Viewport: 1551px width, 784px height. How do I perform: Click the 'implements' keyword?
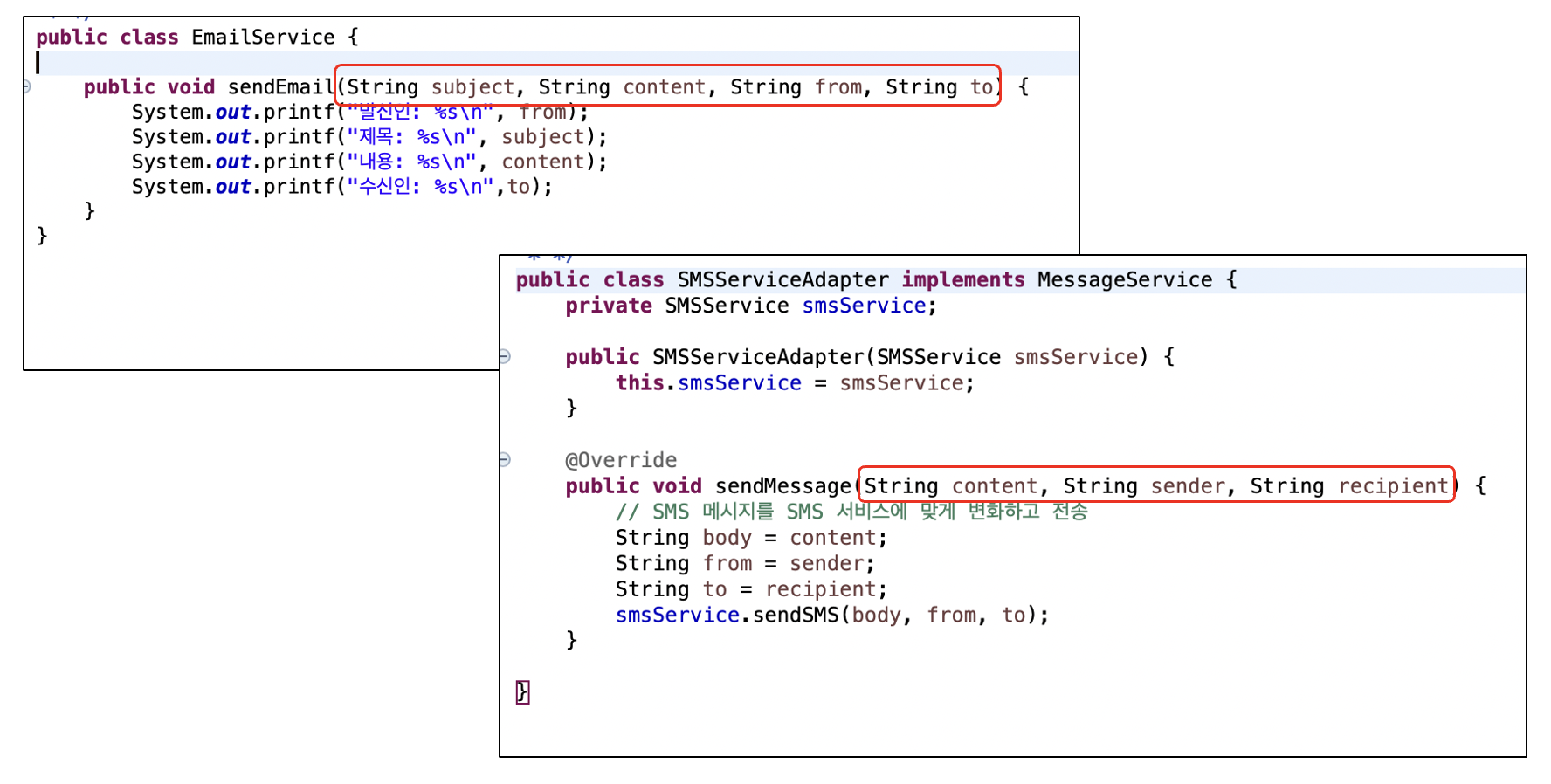tap(963, 280)
